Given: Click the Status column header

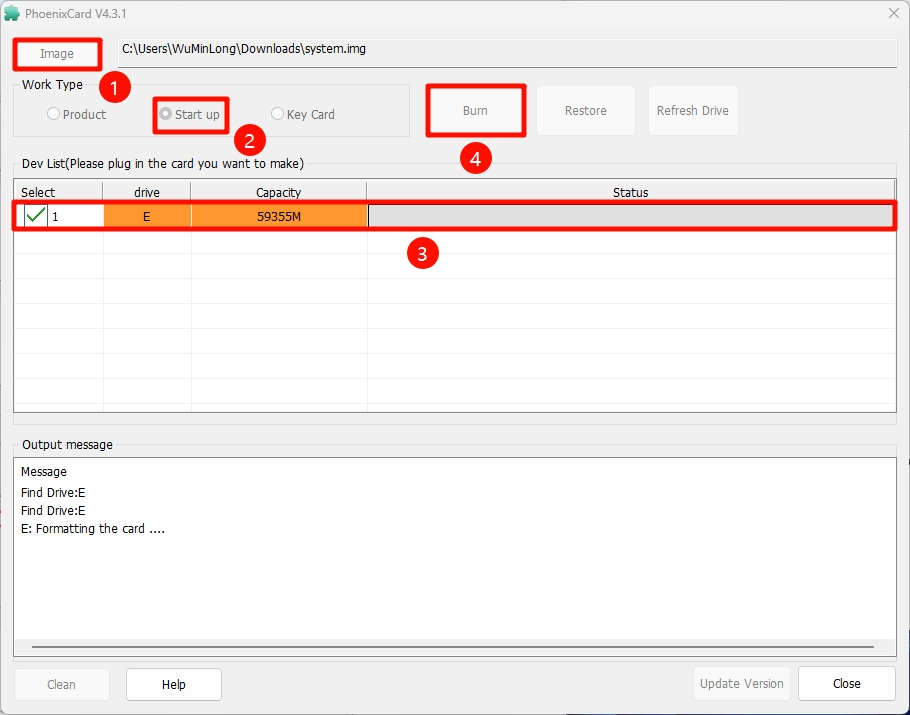Looking at the screenshot, I should pos(631,192).
